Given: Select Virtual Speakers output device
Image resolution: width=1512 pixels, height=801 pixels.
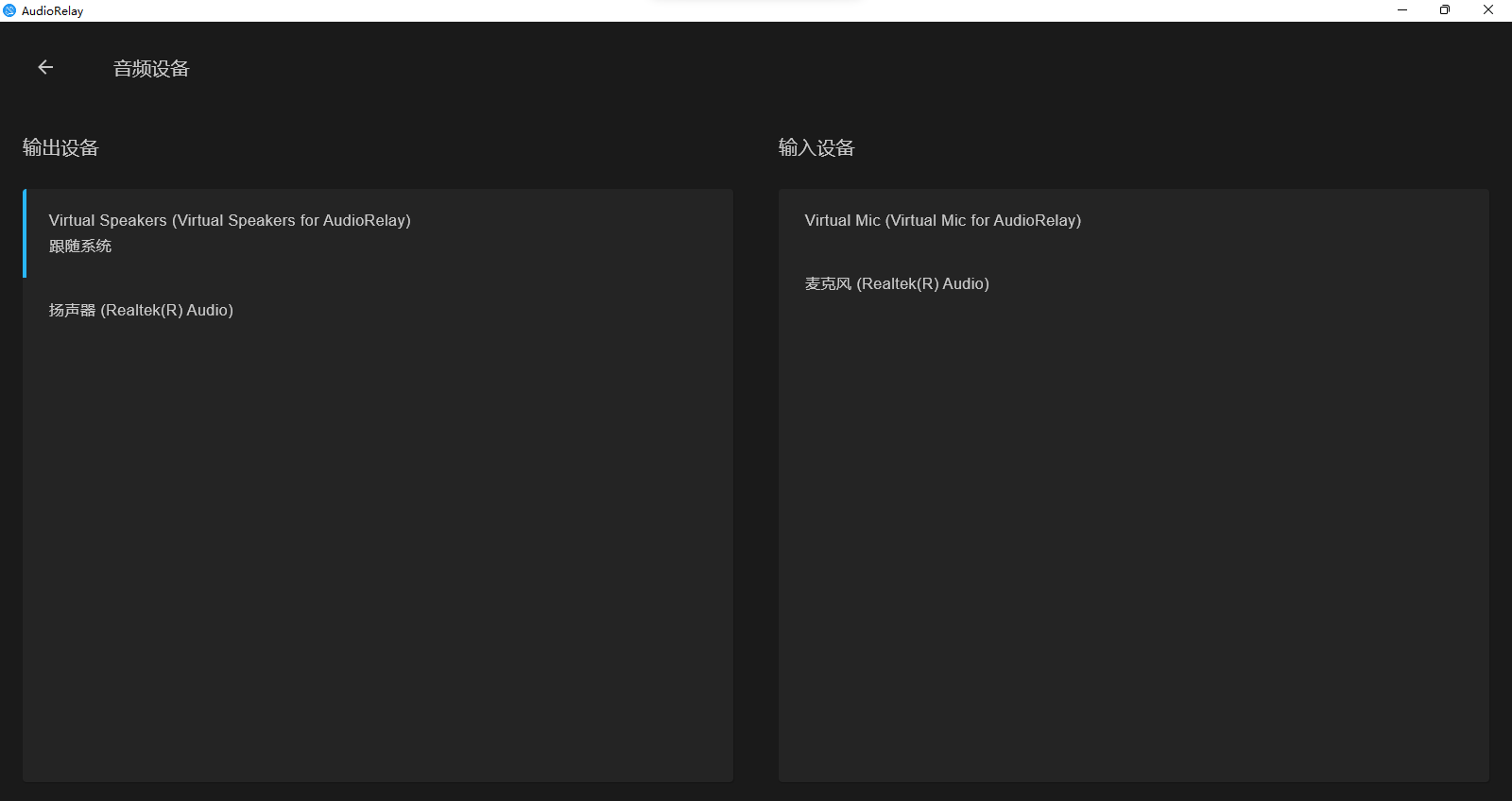Looking at the screenshot, I should 378,233.
